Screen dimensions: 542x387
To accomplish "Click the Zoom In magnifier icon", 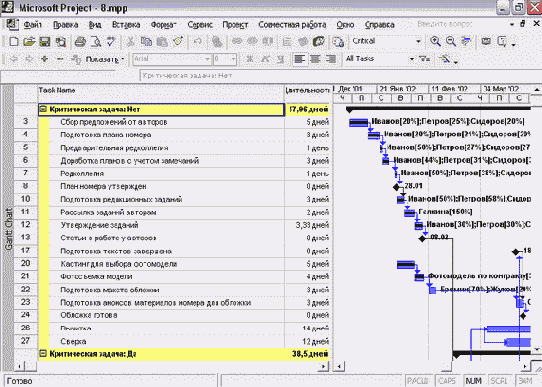I will [435, 41].
